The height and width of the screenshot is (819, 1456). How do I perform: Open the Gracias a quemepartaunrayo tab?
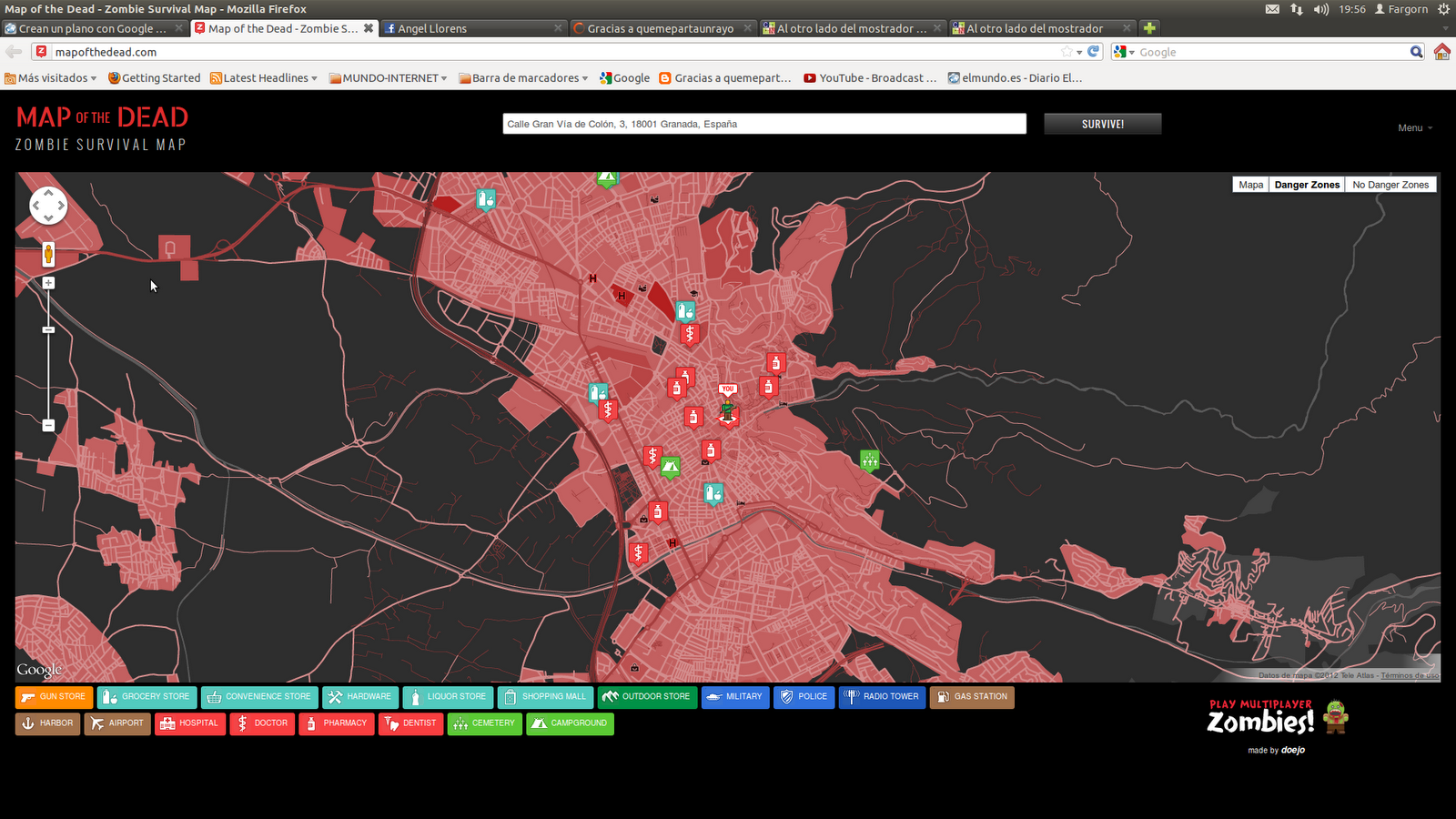[x=656, y=28]
